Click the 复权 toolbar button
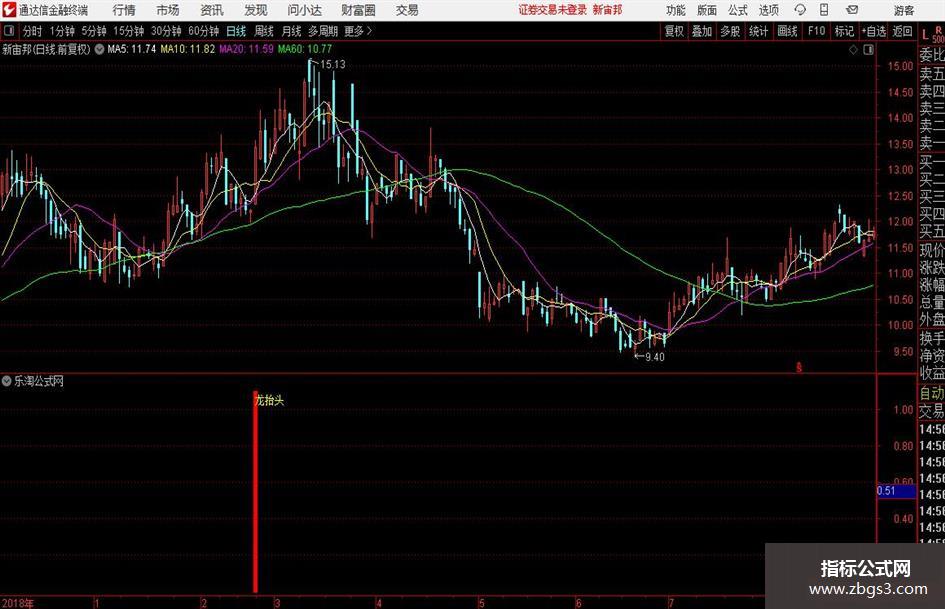Image resolution: width=945 pixels, height=609 pixels. pyautogui.click(x=674, y=31)
